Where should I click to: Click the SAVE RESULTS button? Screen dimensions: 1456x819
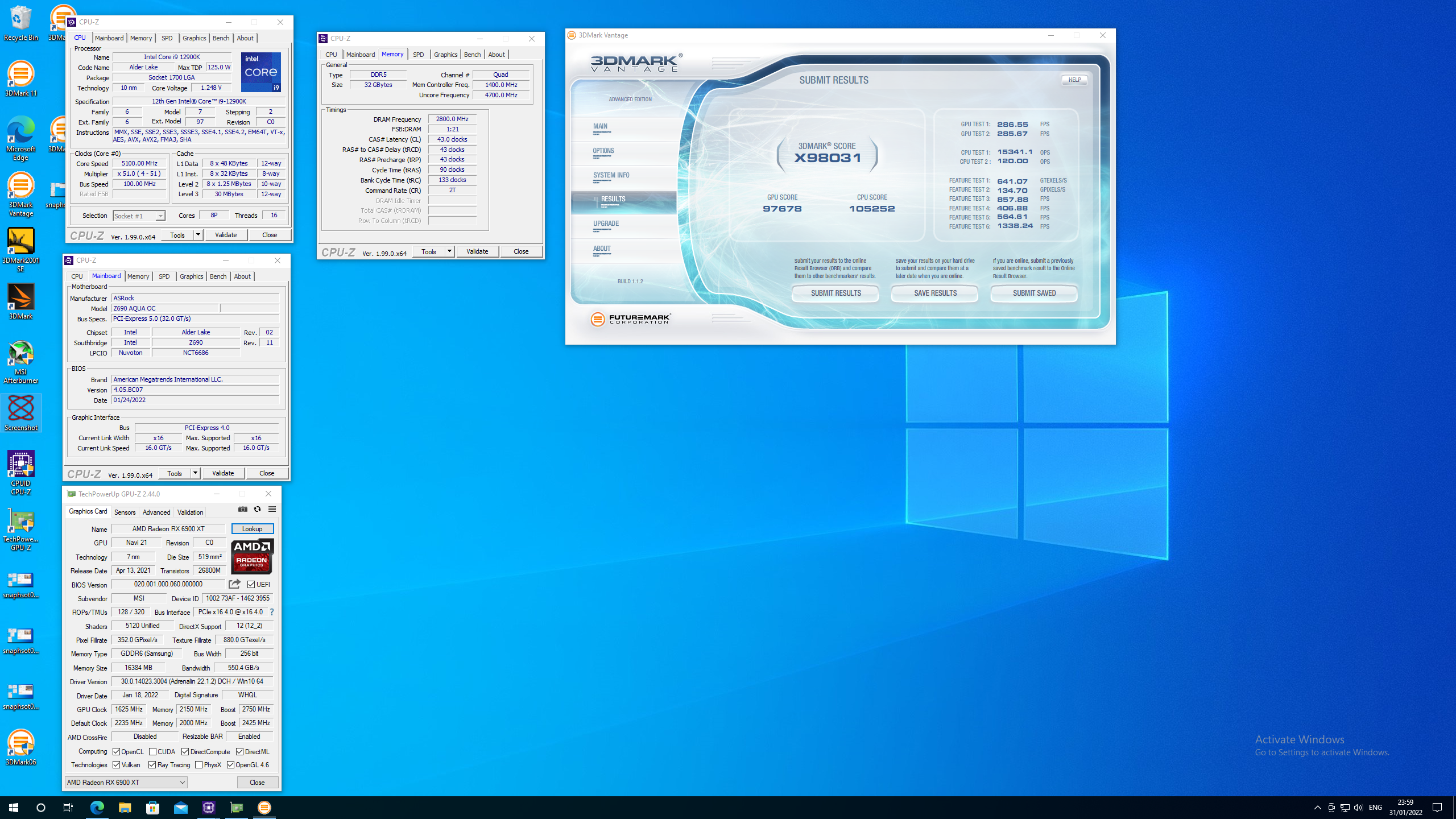pos(935,293)
